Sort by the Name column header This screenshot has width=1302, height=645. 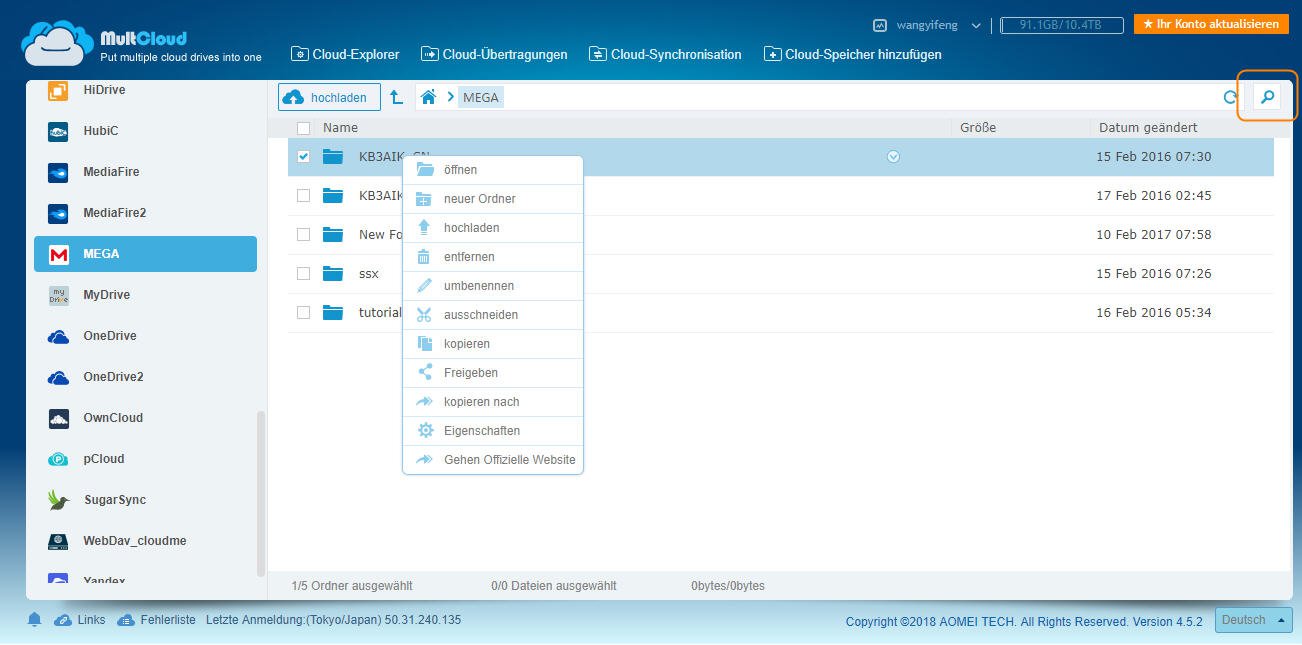tap(340, 128)
